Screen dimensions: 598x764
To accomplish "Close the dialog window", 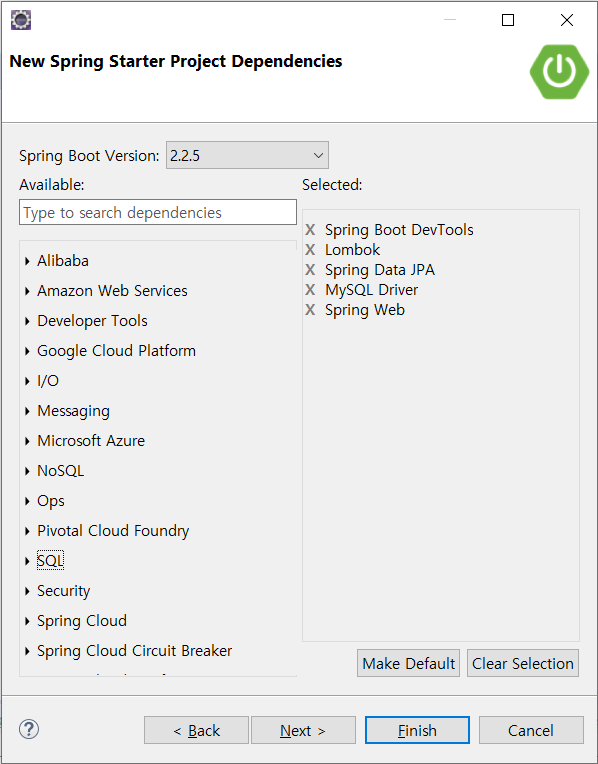I will 567,20.
